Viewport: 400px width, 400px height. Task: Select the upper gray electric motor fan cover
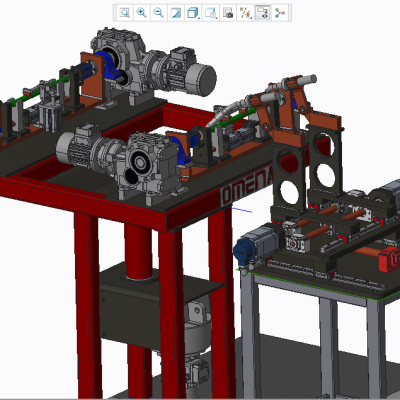click(x=201, y=80)
